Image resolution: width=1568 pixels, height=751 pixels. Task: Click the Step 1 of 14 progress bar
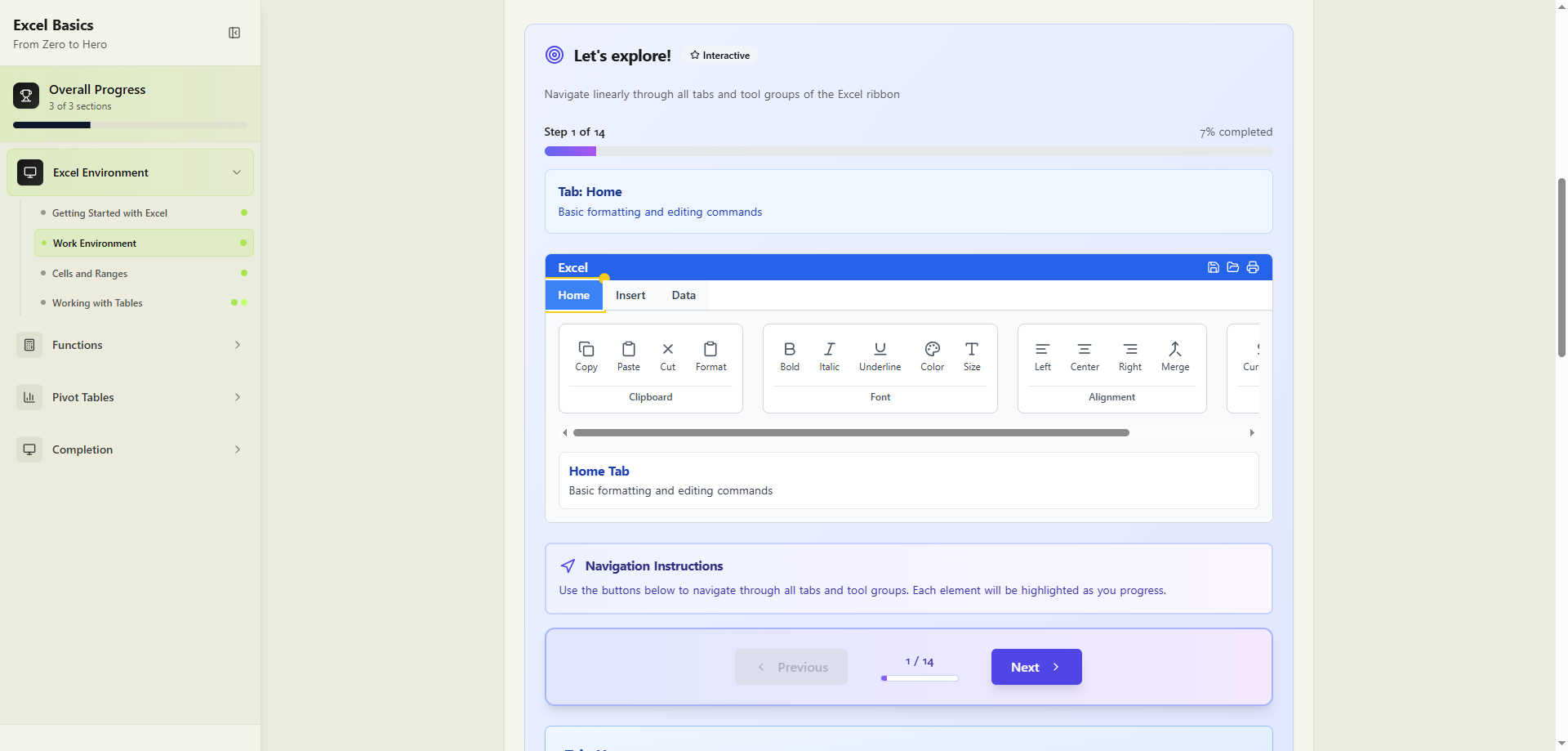tap(908, 151)
